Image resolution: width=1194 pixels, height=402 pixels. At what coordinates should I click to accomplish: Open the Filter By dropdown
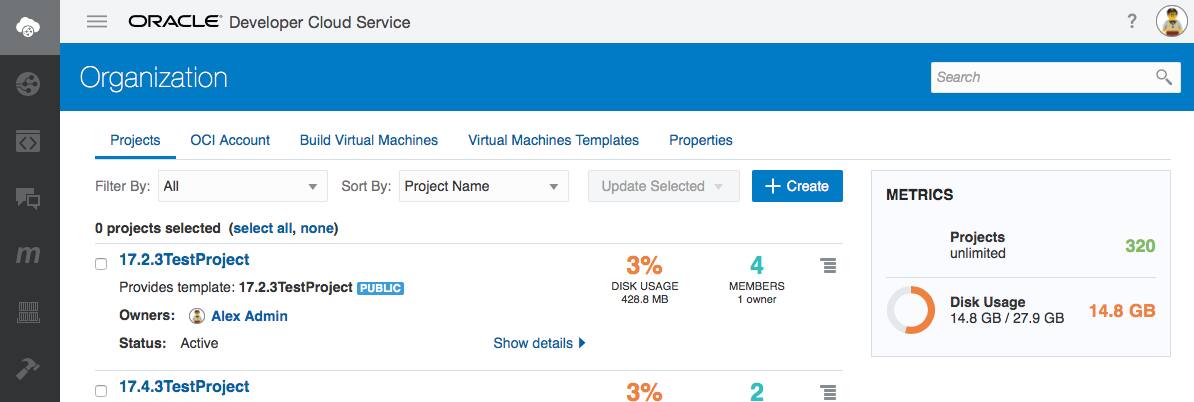click(243, 186)
